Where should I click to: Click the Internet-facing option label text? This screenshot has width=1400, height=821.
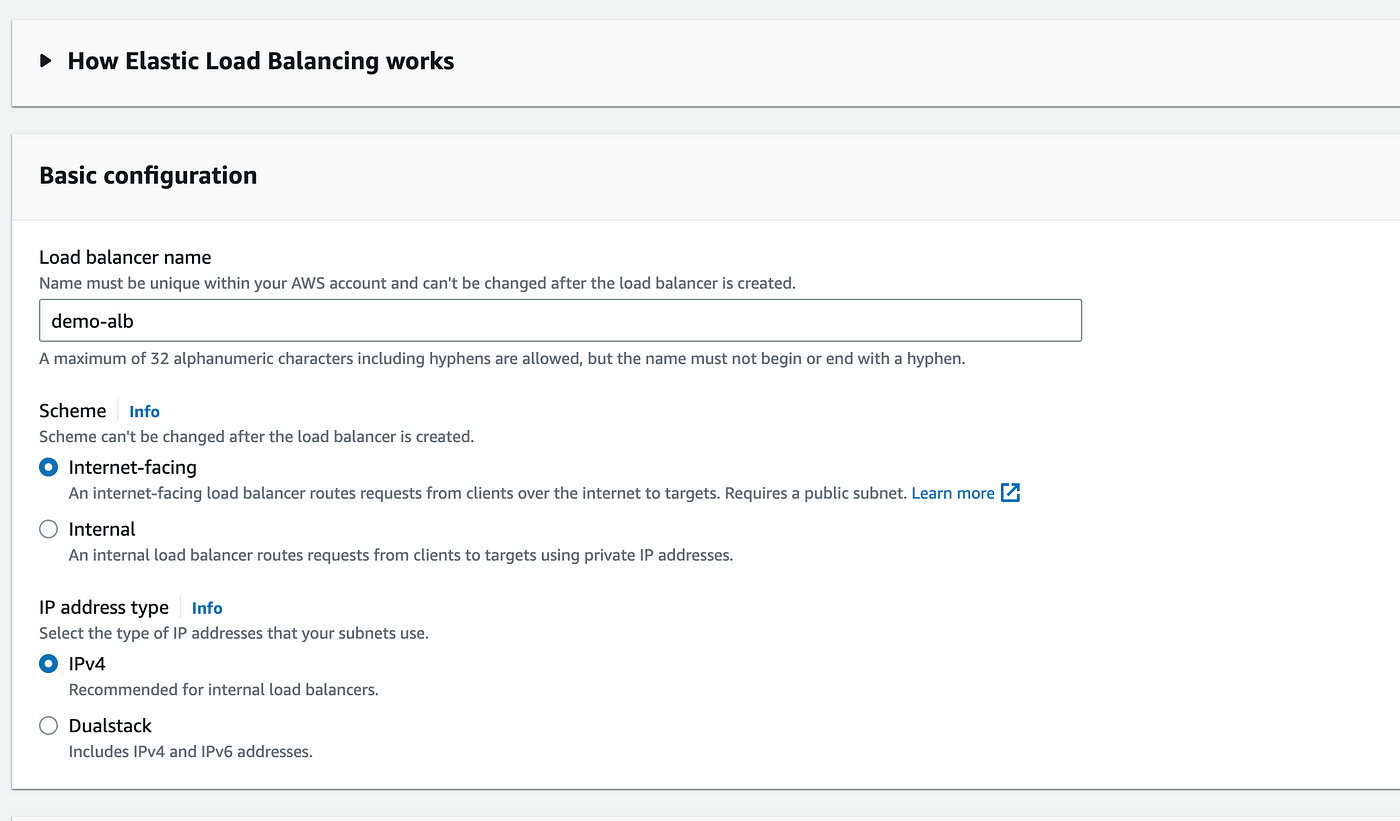coord(133,467)
